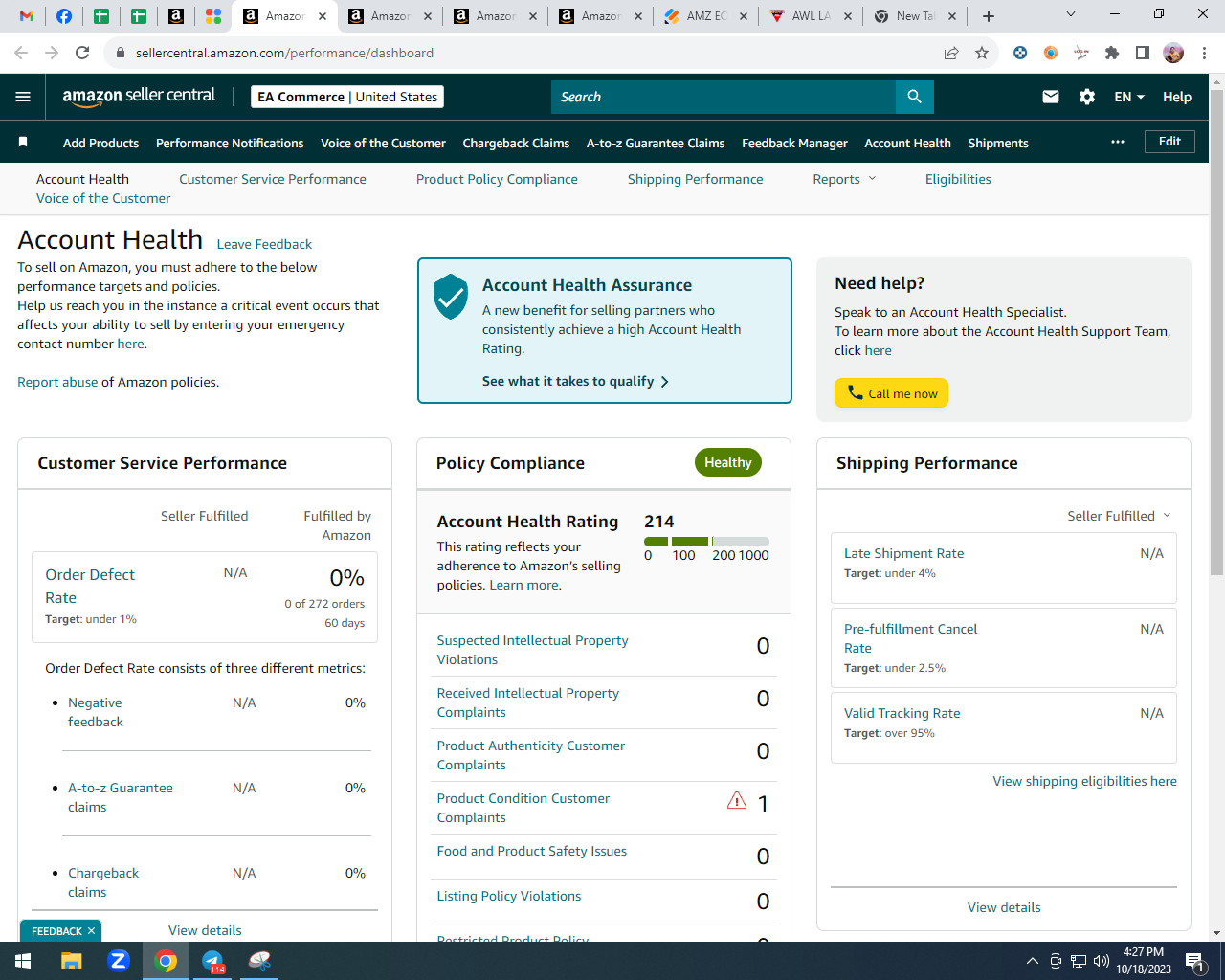Click the Seller Central search field
Image resolution: width=1225 pixels, height=980 pixels.
pos(724,97)
